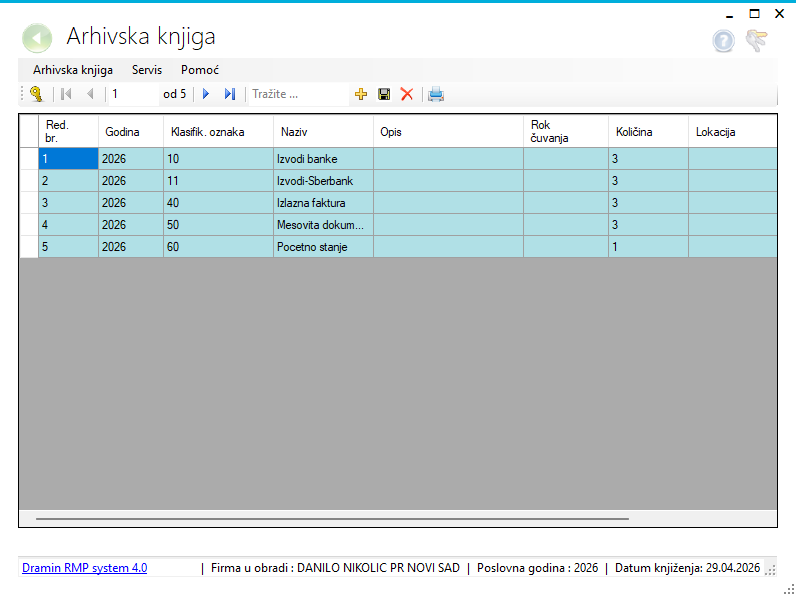Viewport: 796px width, 595px height.
Task: Print the archive book
Action: (x=436, y=94)
